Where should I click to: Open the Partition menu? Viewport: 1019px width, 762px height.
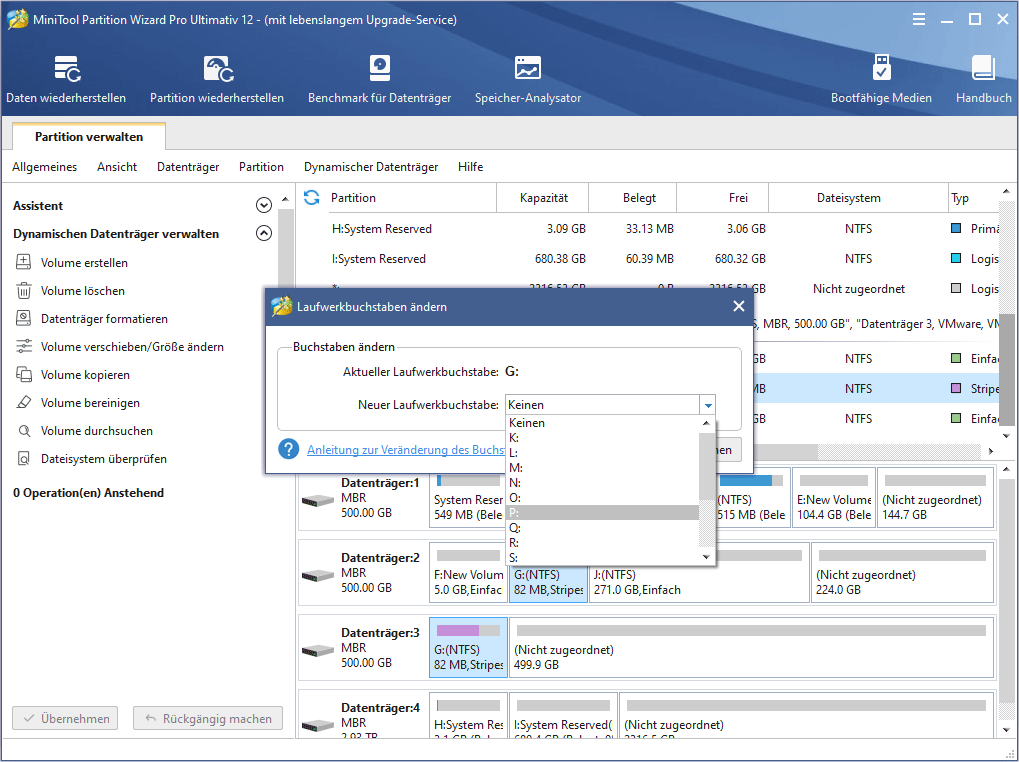point(261,167)
